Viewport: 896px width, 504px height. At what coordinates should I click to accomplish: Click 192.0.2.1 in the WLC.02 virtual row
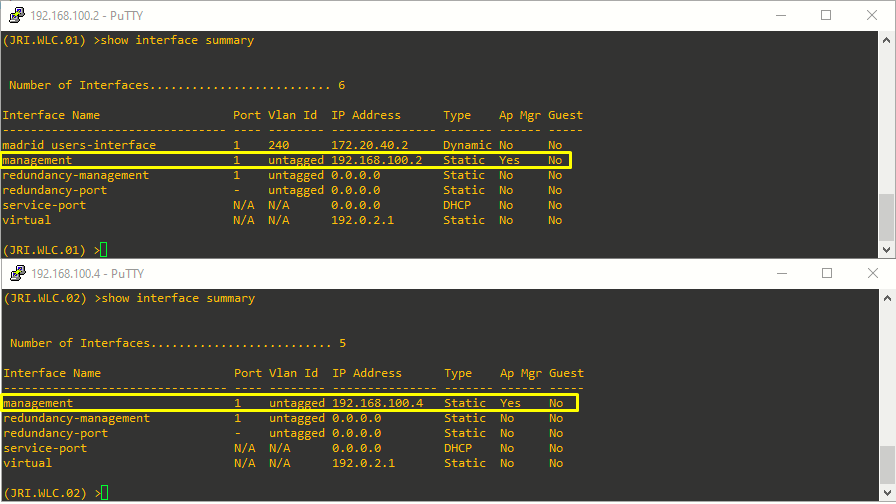click(363, 463)
